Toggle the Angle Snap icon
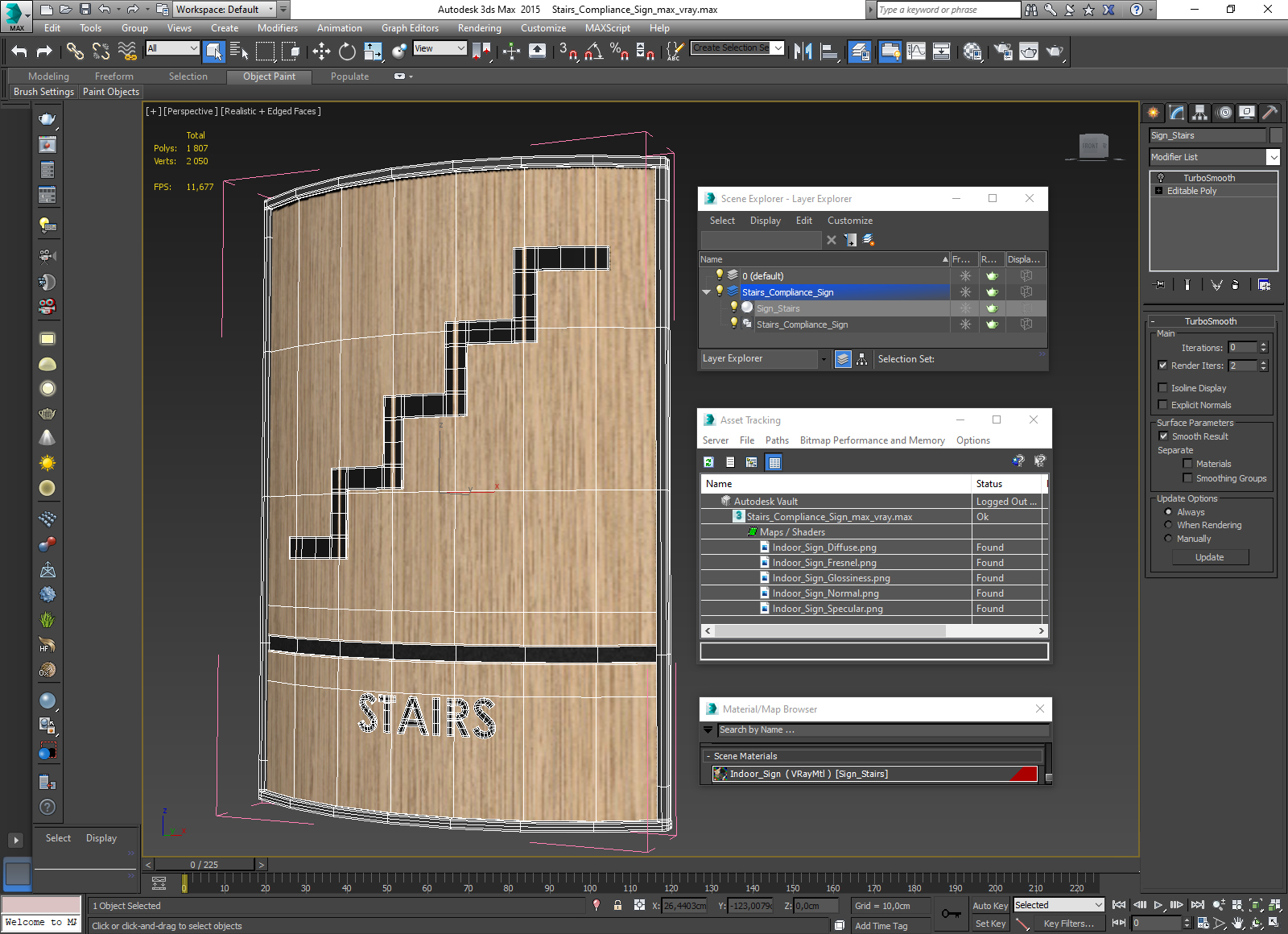This screenshot has width=1288, height=934. 594,52
